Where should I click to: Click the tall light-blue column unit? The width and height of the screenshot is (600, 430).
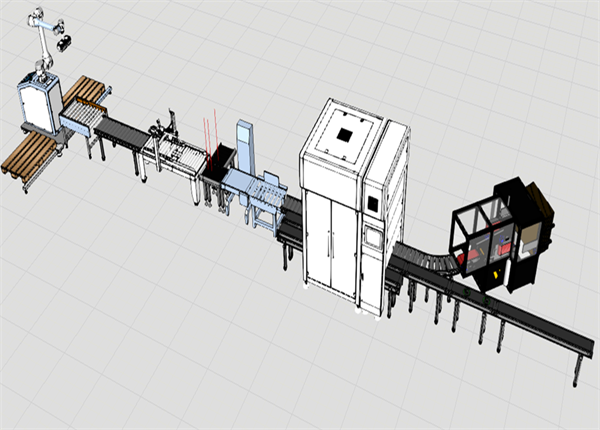[x=244, y=147]
